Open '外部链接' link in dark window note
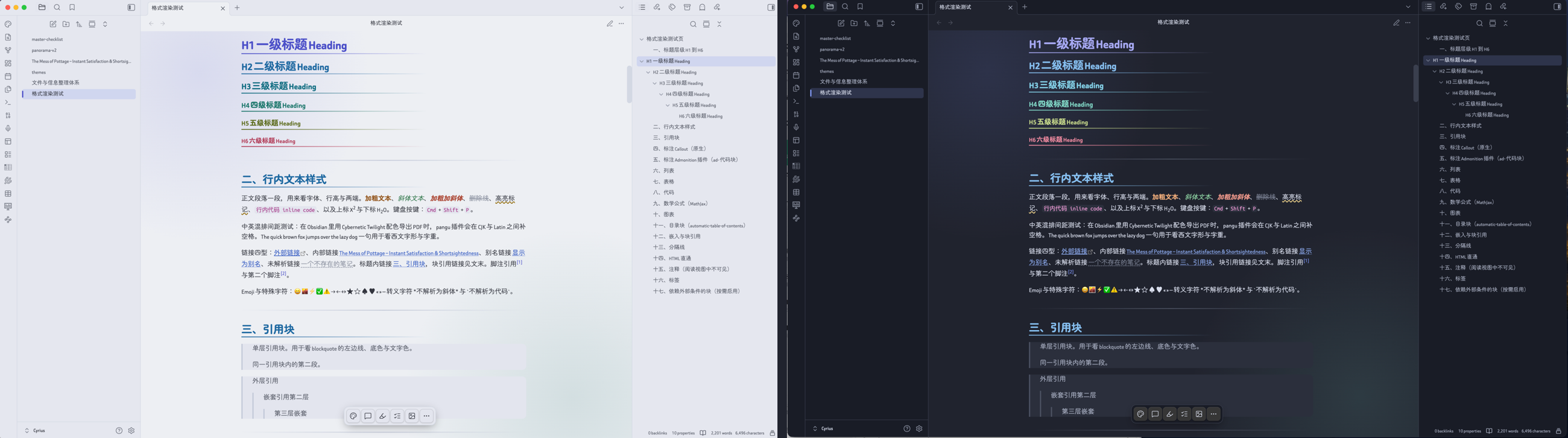 (1076, 252)
